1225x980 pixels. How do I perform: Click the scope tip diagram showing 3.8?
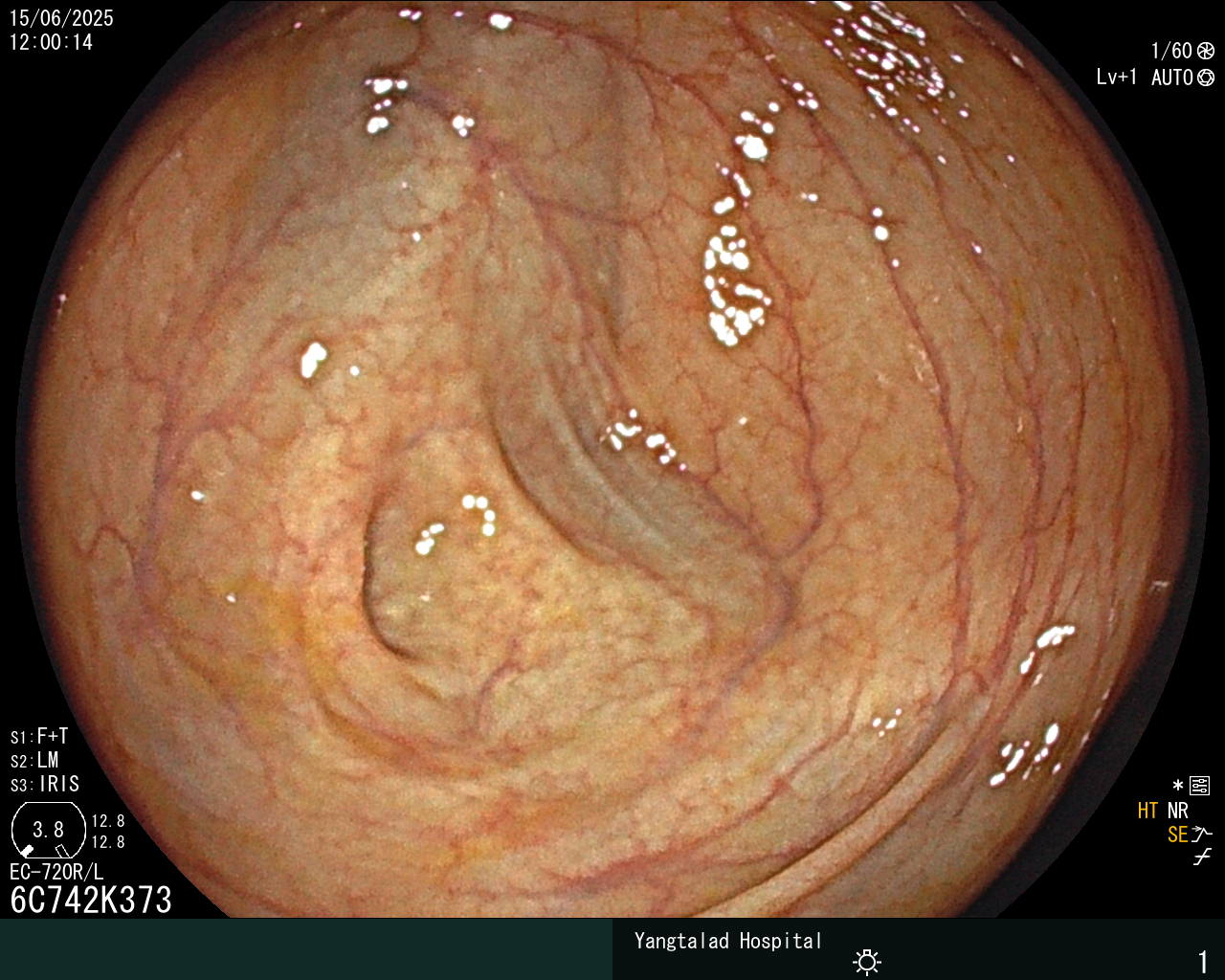point(48,830)
